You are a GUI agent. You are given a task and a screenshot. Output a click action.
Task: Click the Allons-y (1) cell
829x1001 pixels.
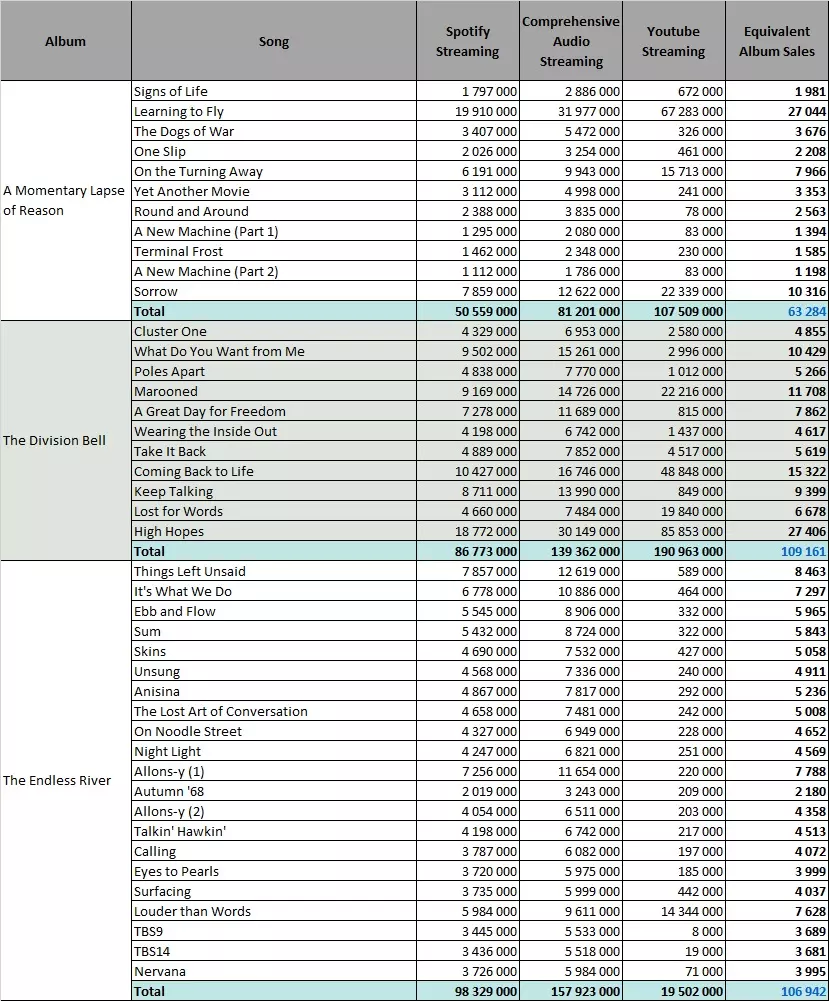[x=274, y=771]
